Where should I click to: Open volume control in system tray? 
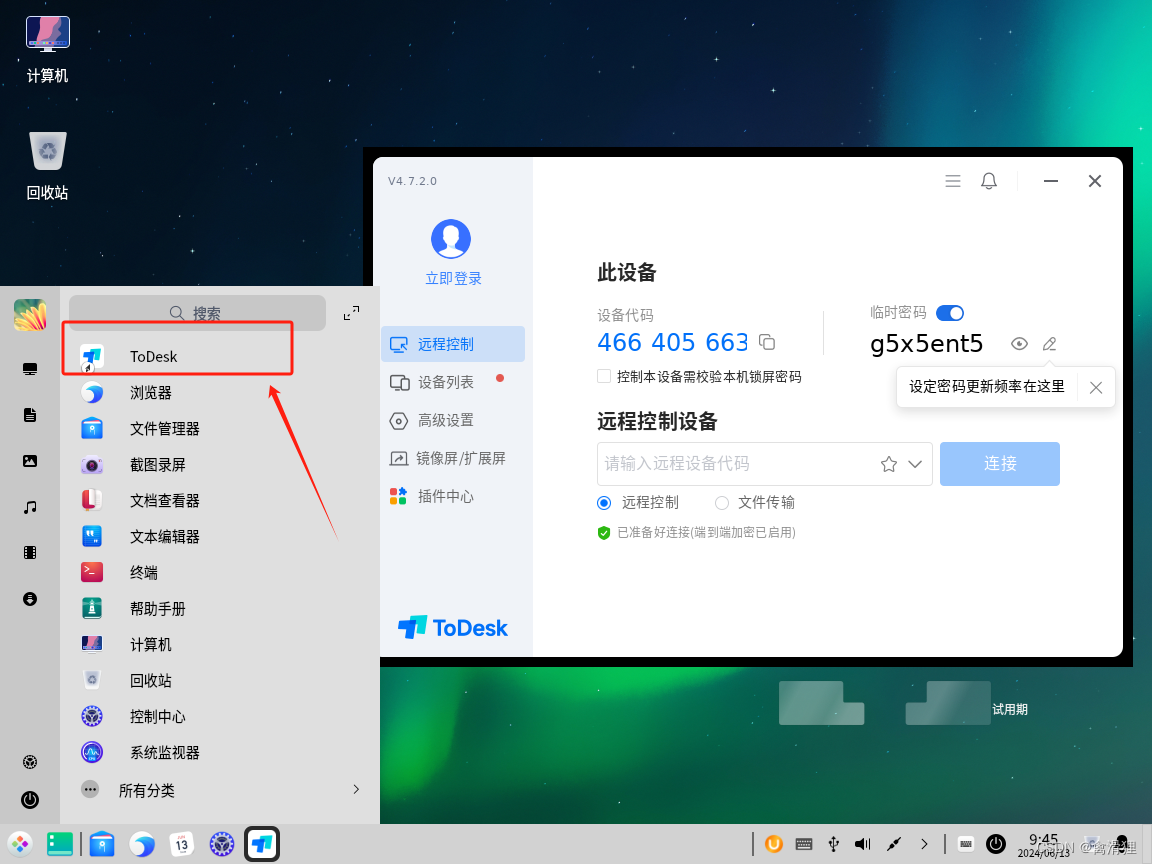863,844
